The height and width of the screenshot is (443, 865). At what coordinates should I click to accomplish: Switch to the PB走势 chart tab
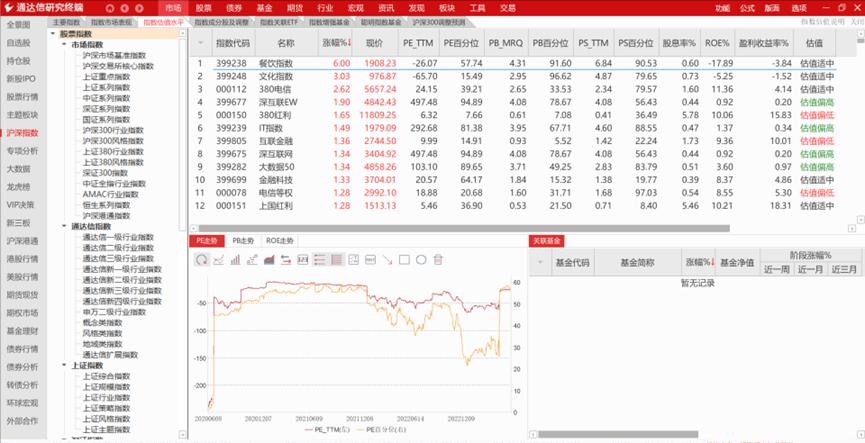tap(243, 241)
